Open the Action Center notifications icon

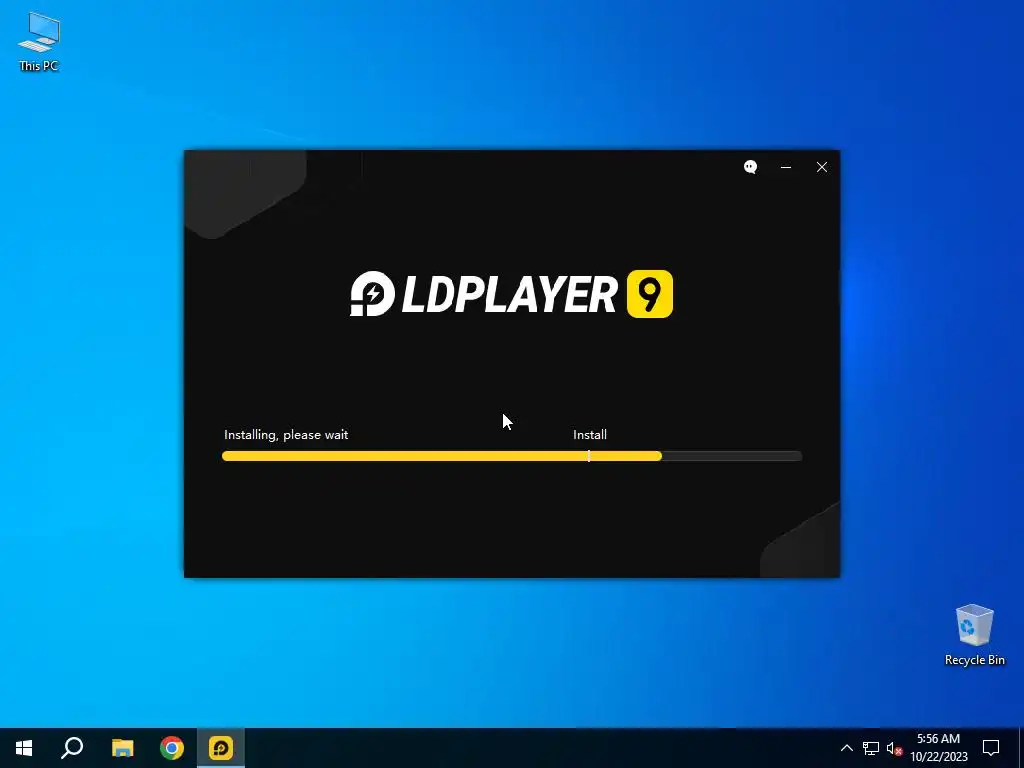tap(991, 748)
